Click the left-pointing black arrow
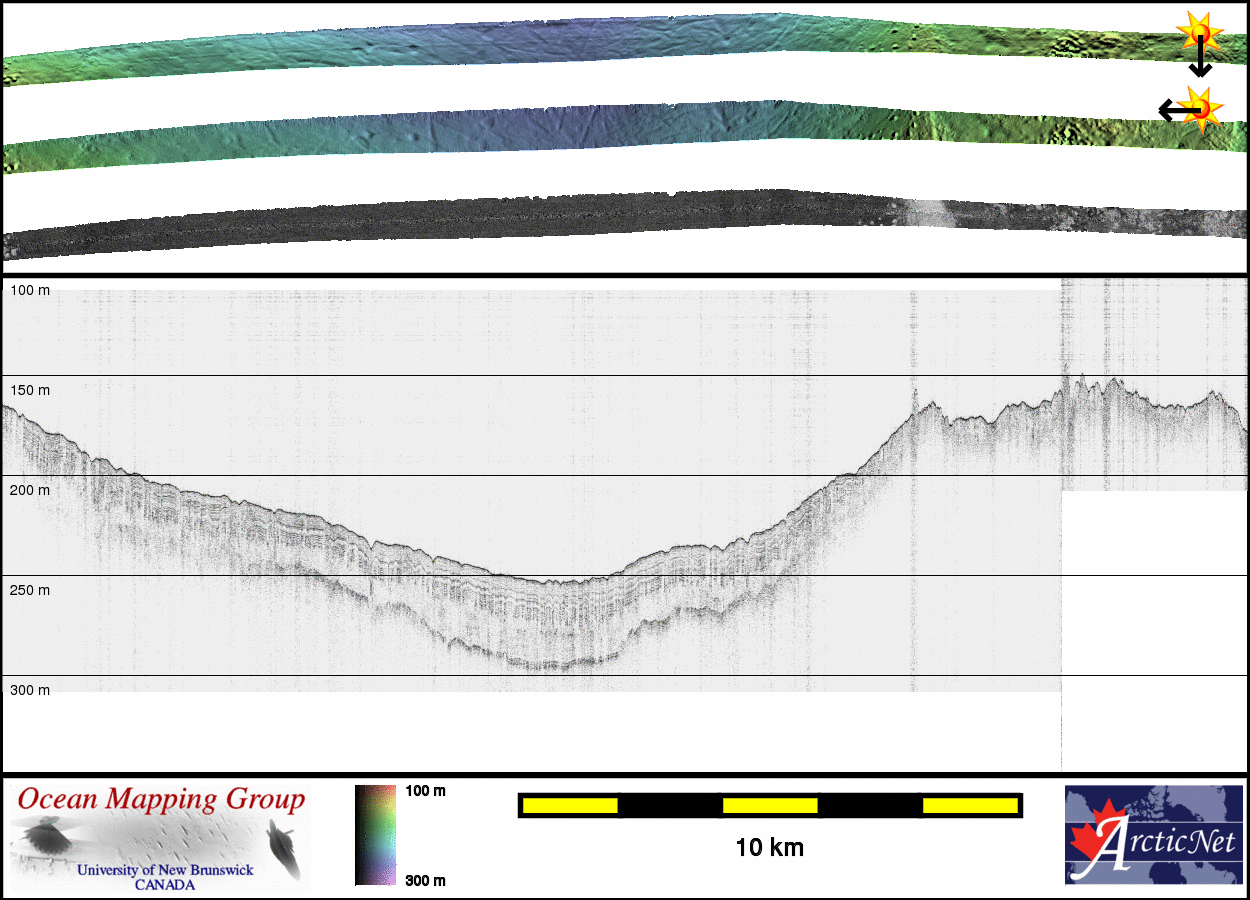This screenshot has width=1250, height=900. (x=1170, y=109)
